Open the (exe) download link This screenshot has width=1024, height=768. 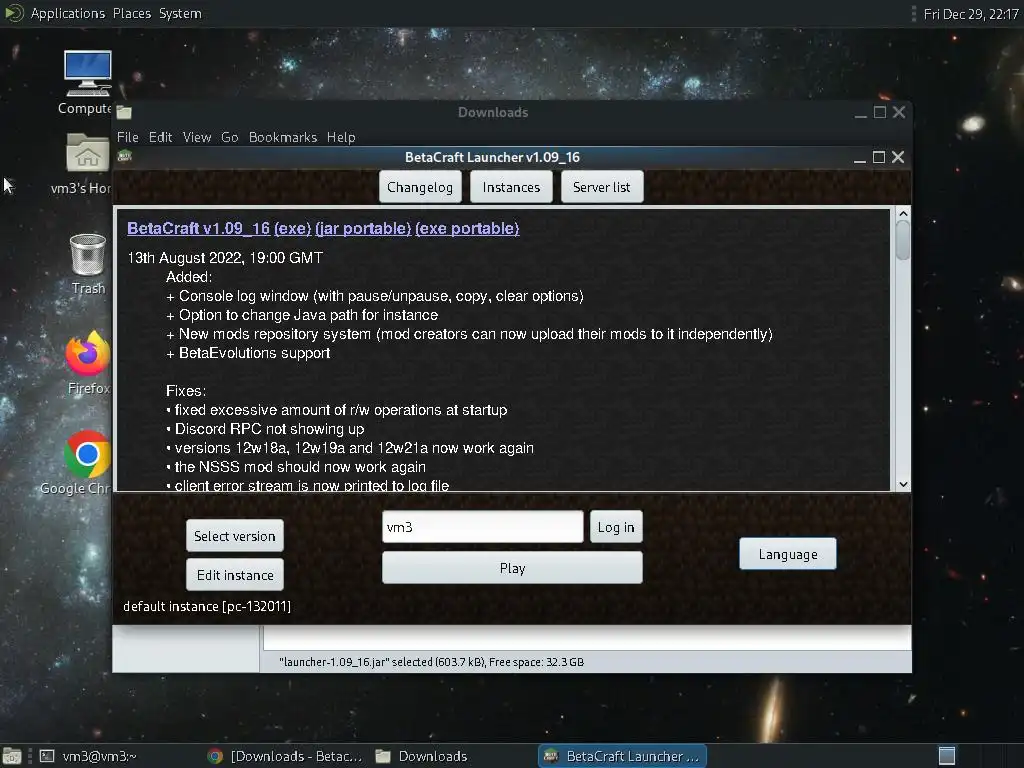point(293,229)
